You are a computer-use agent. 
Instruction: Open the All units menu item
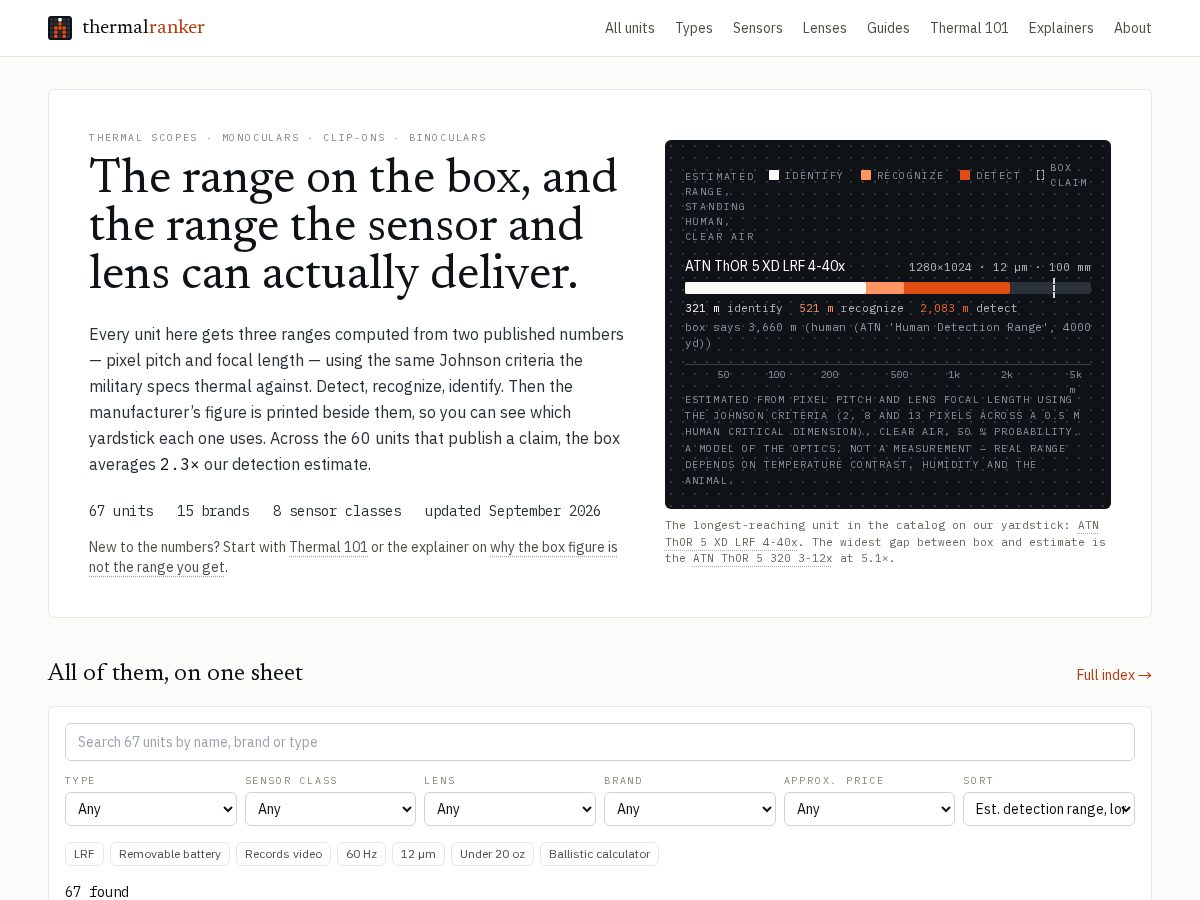(630, 28)
